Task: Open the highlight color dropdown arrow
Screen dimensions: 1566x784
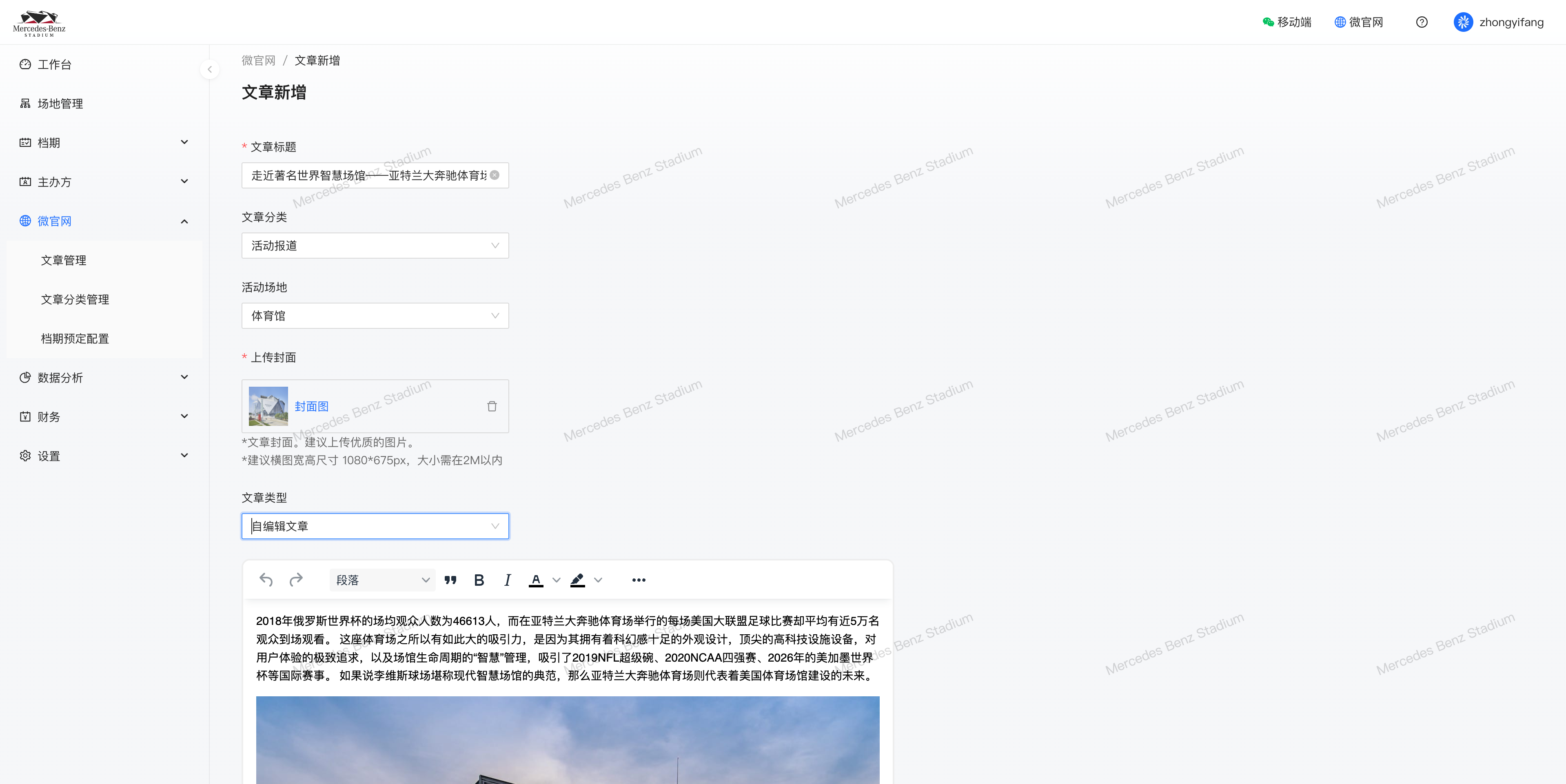Action: tap(598, 580)
